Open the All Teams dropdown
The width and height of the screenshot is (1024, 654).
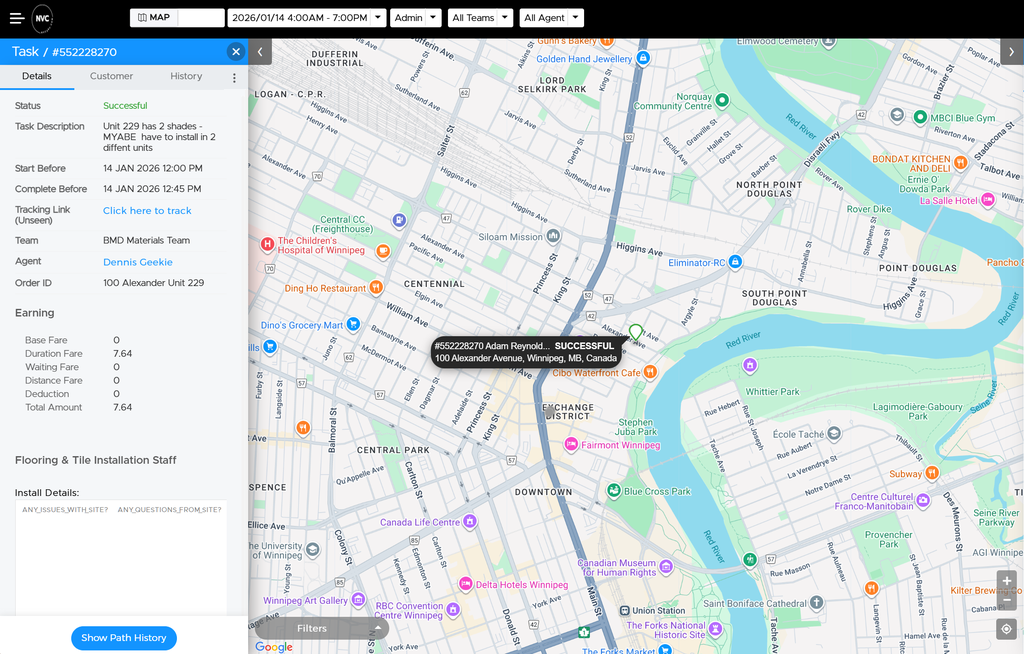[479, 18]
